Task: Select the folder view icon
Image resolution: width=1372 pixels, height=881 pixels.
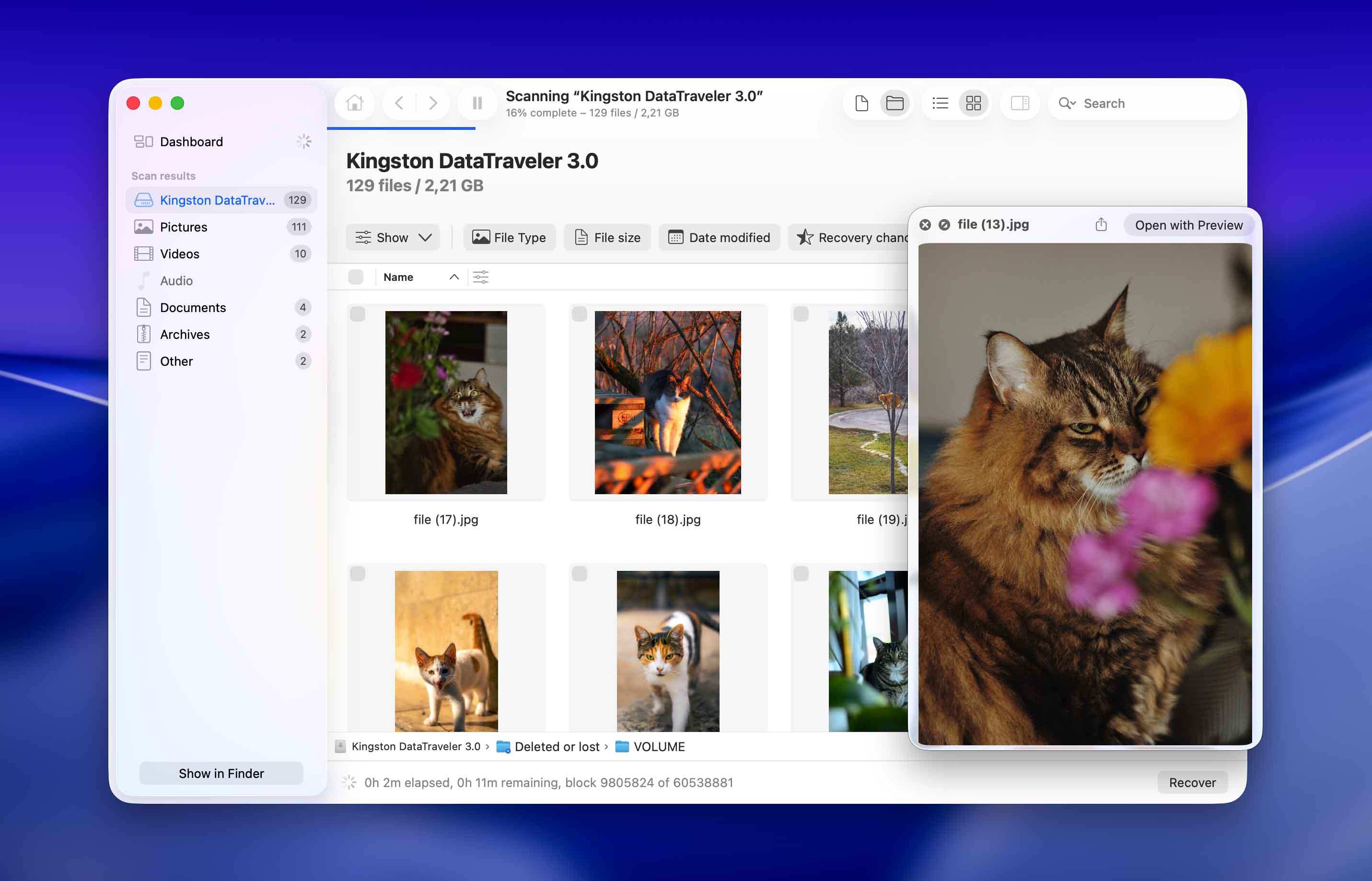Action: coord(895,103)
